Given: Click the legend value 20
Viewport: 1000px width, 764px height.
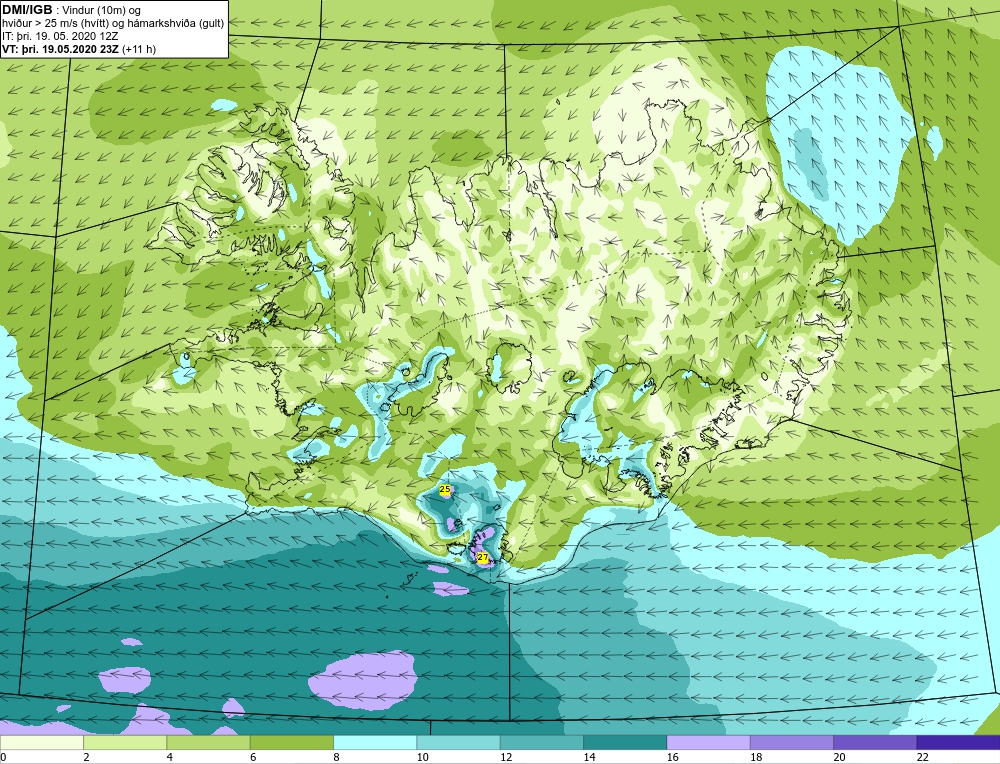Looking at the screenshot, I should [x=839, y=757].
